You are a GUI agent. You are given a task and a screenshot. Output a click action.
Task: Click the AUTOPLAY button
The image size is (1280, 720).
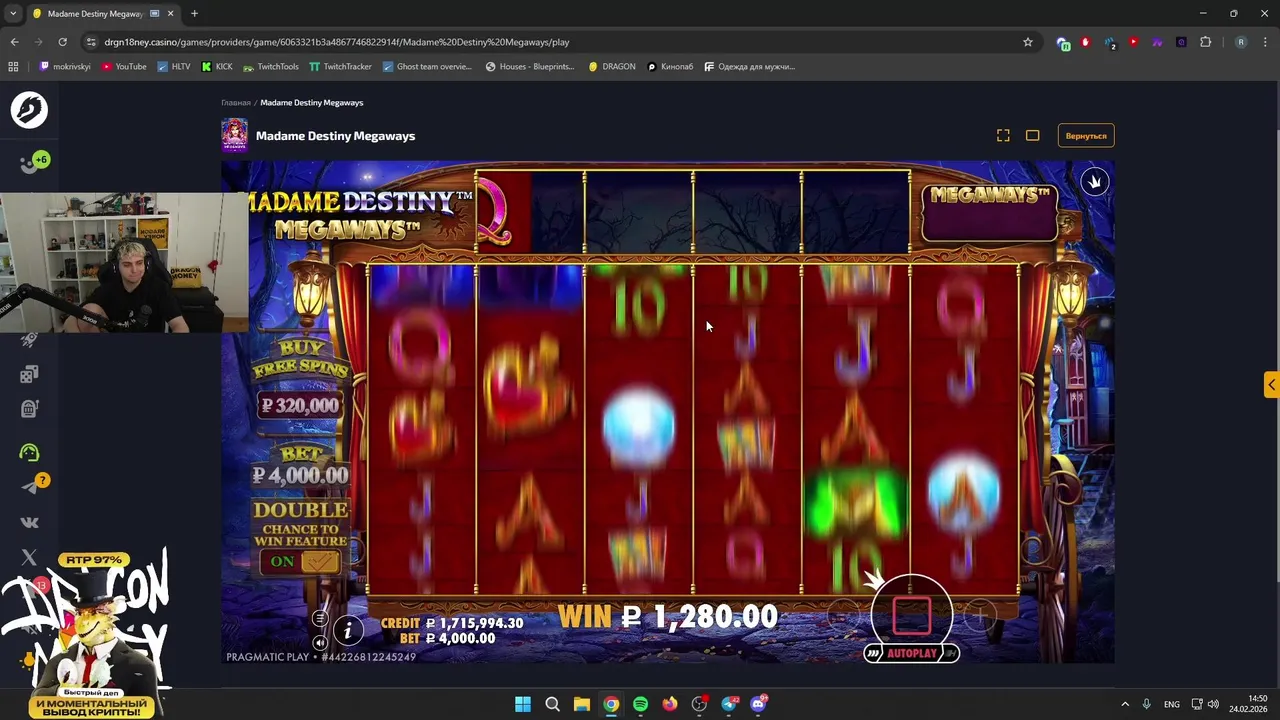911,653
